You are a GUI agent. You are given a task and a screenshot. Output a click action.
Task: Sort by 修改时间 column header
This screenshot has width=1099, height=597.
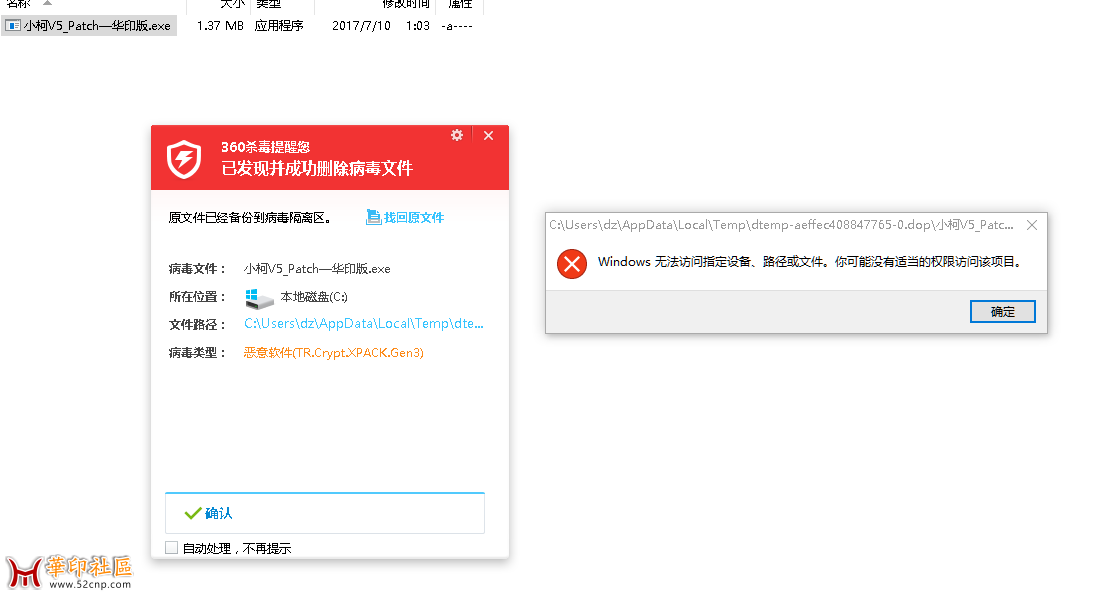(x=405, y=4)
